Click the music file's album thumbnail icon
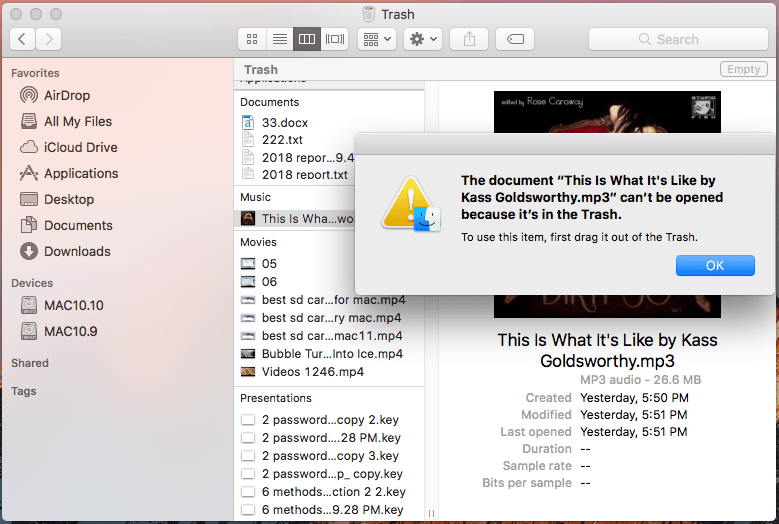Viewport: 779px width, 524px height. coord(248,219)
